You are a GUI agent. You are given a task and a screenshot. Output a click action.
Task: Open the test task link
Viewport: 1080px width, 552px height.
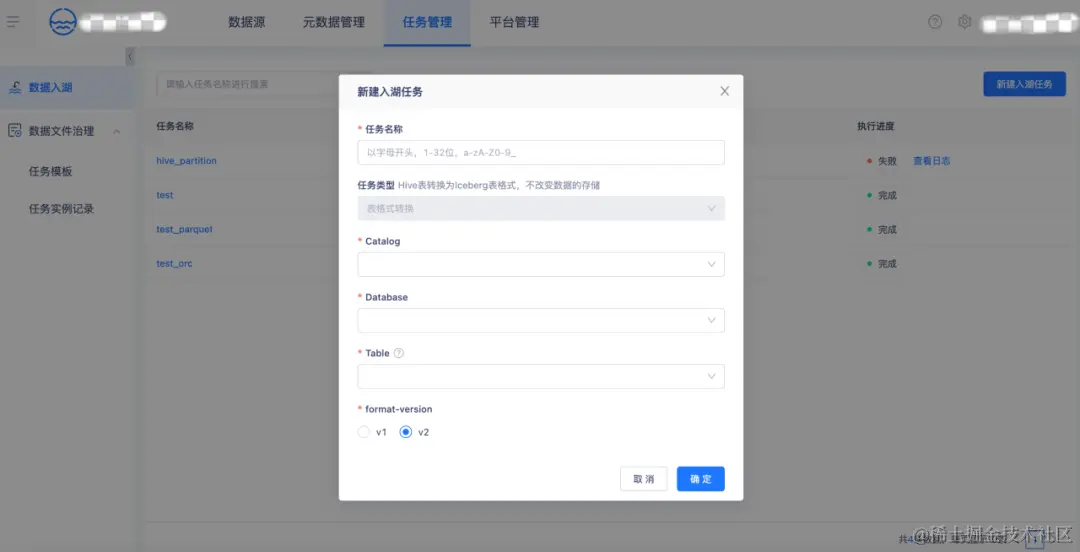[x=165, y=195]
